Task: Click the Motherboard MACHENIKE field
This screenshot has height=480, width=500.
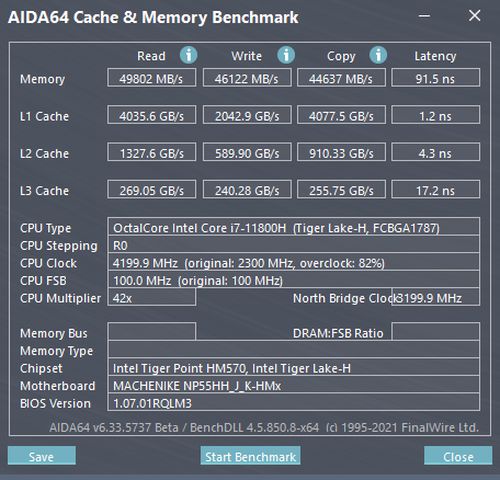Action: point(294,385)
